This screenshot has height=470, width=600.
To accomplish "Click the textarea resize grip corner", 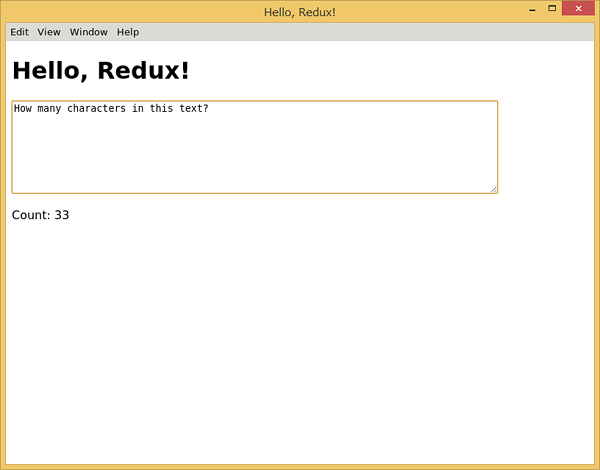I will [494, 189].
